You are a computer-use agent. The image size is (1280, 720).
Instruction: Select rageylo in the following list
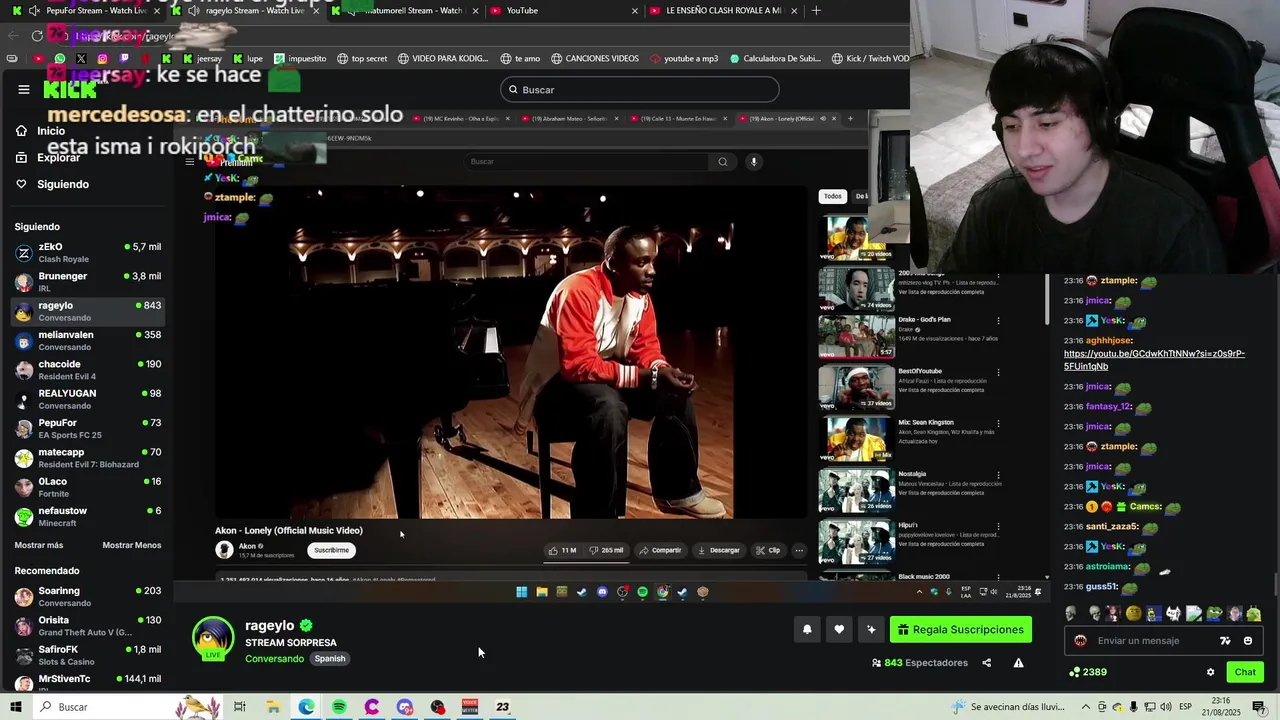[x=88, y=311]
